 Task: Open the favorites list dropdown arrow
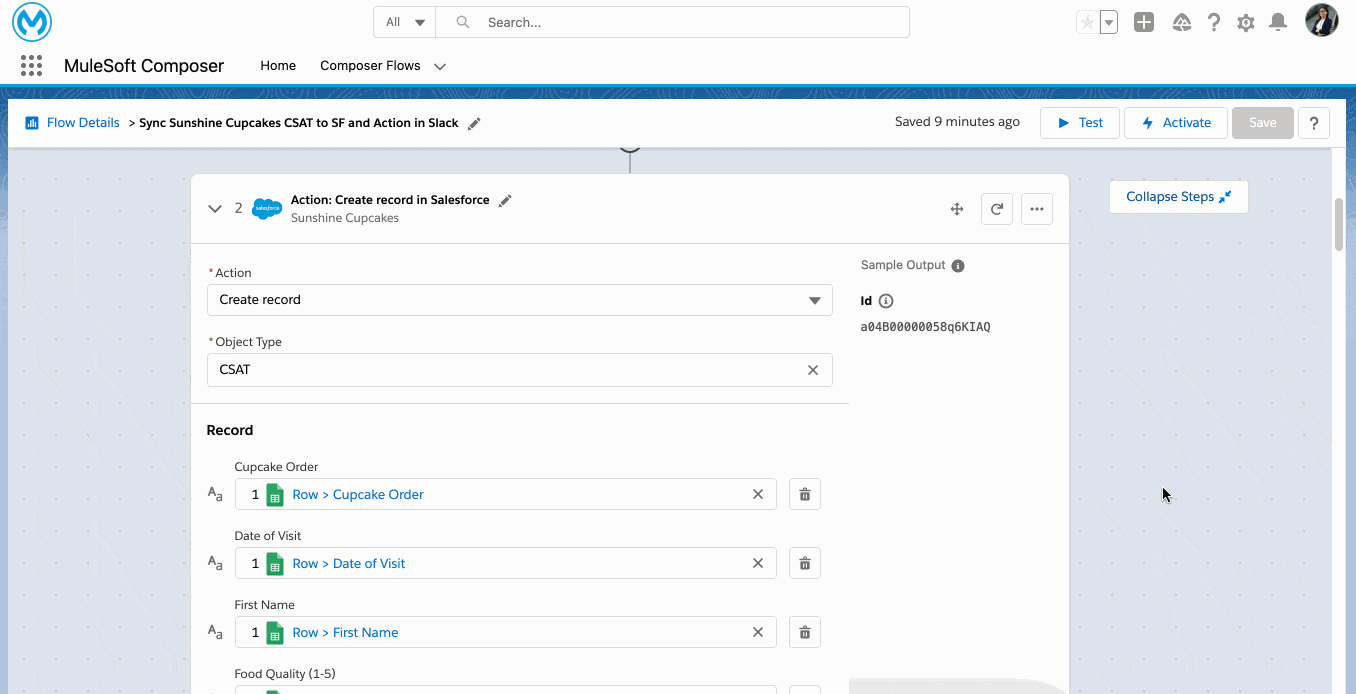[1108, 22]
